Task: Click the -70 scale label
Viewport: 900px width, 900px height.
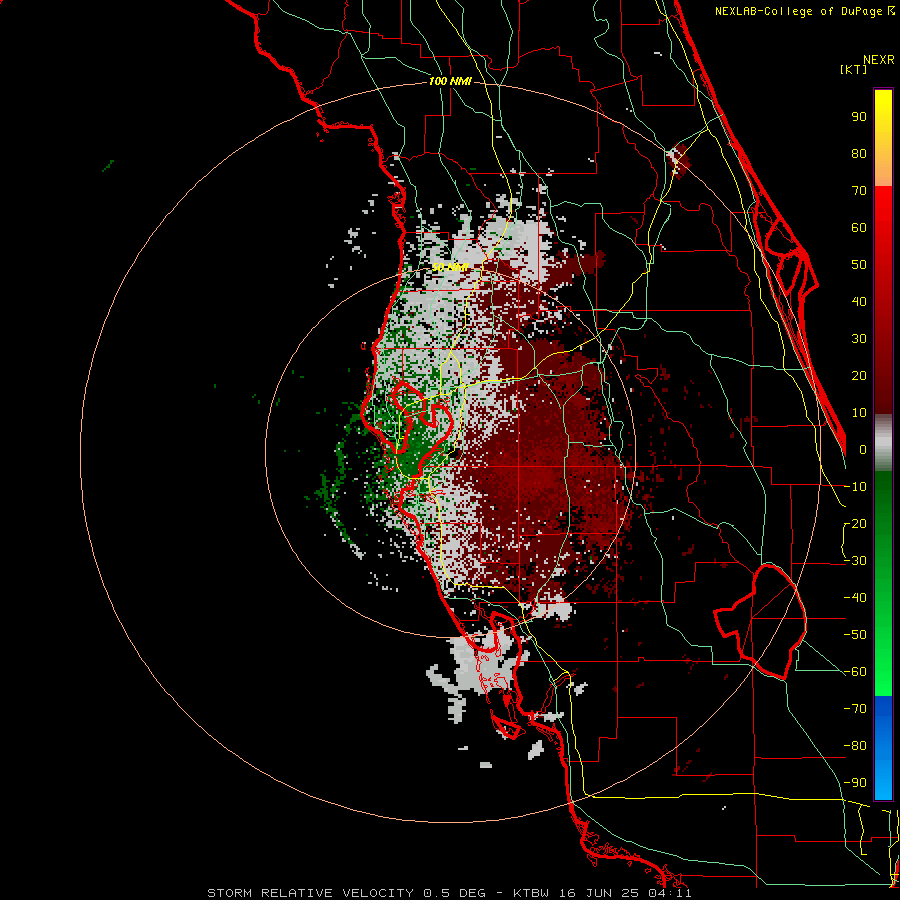Action: click(x=855, y=709)
